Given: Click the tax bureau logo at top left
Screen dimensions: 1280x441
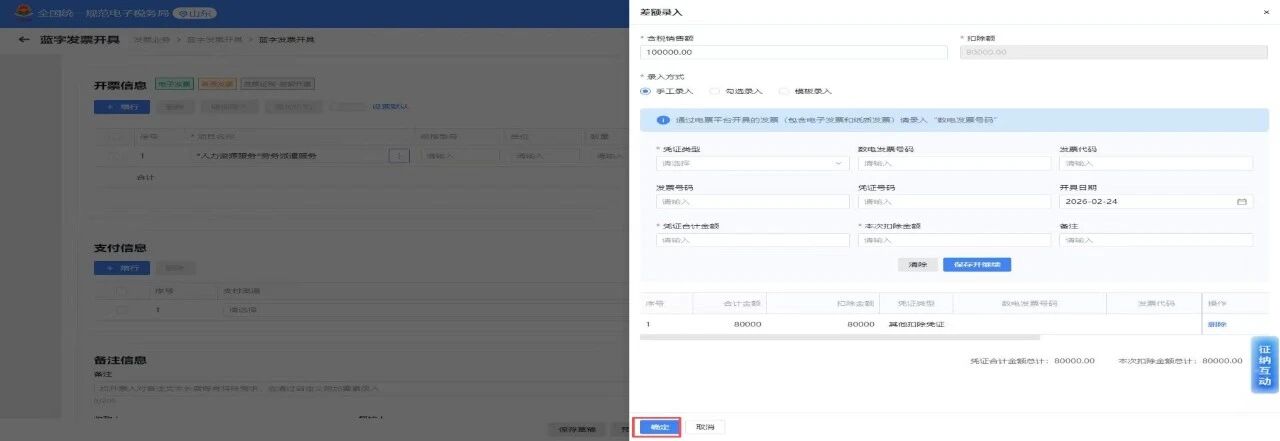Looking at the screenshot, I should pos(19,14).
